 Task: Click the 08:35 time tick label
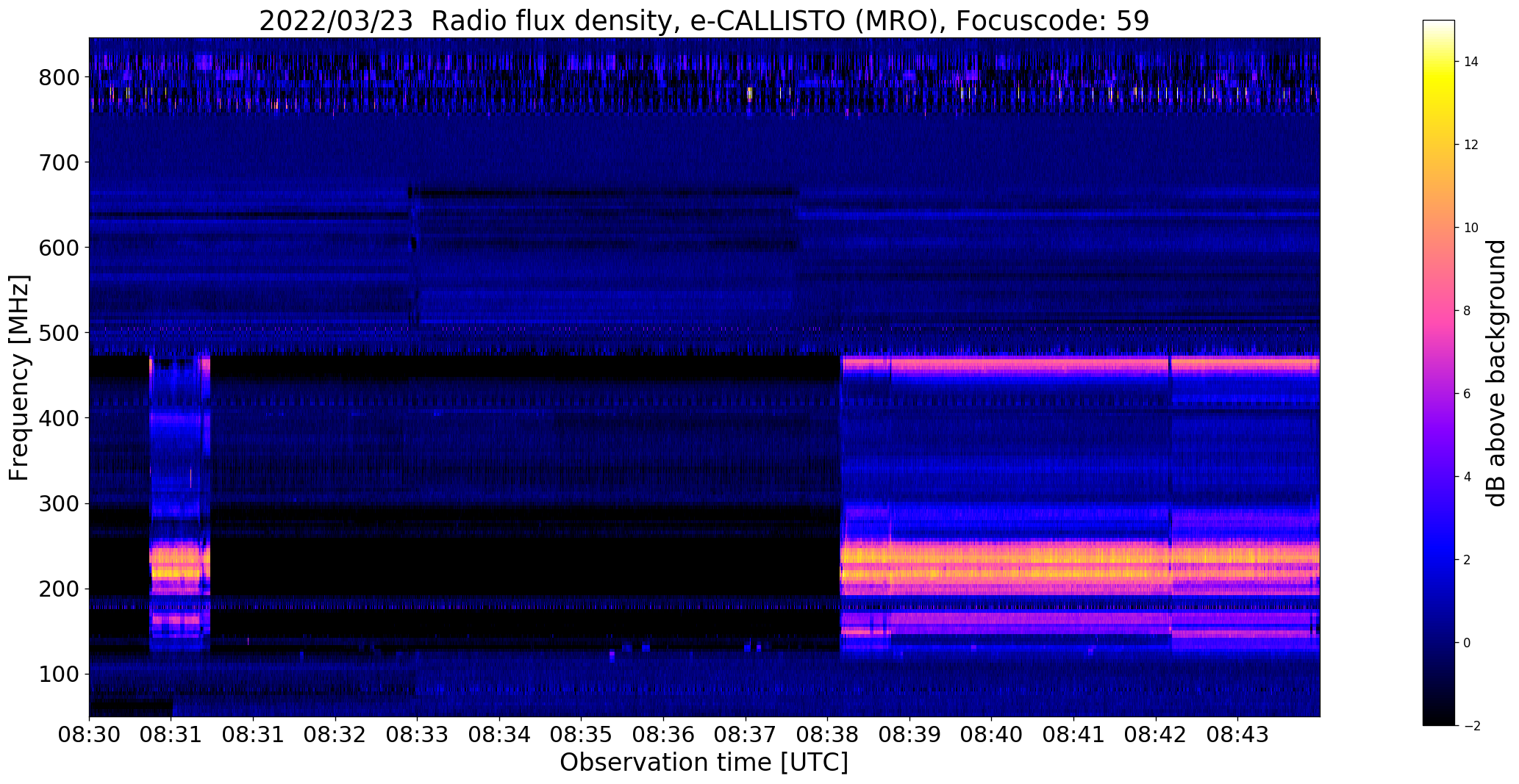click(x=582, y=735)
